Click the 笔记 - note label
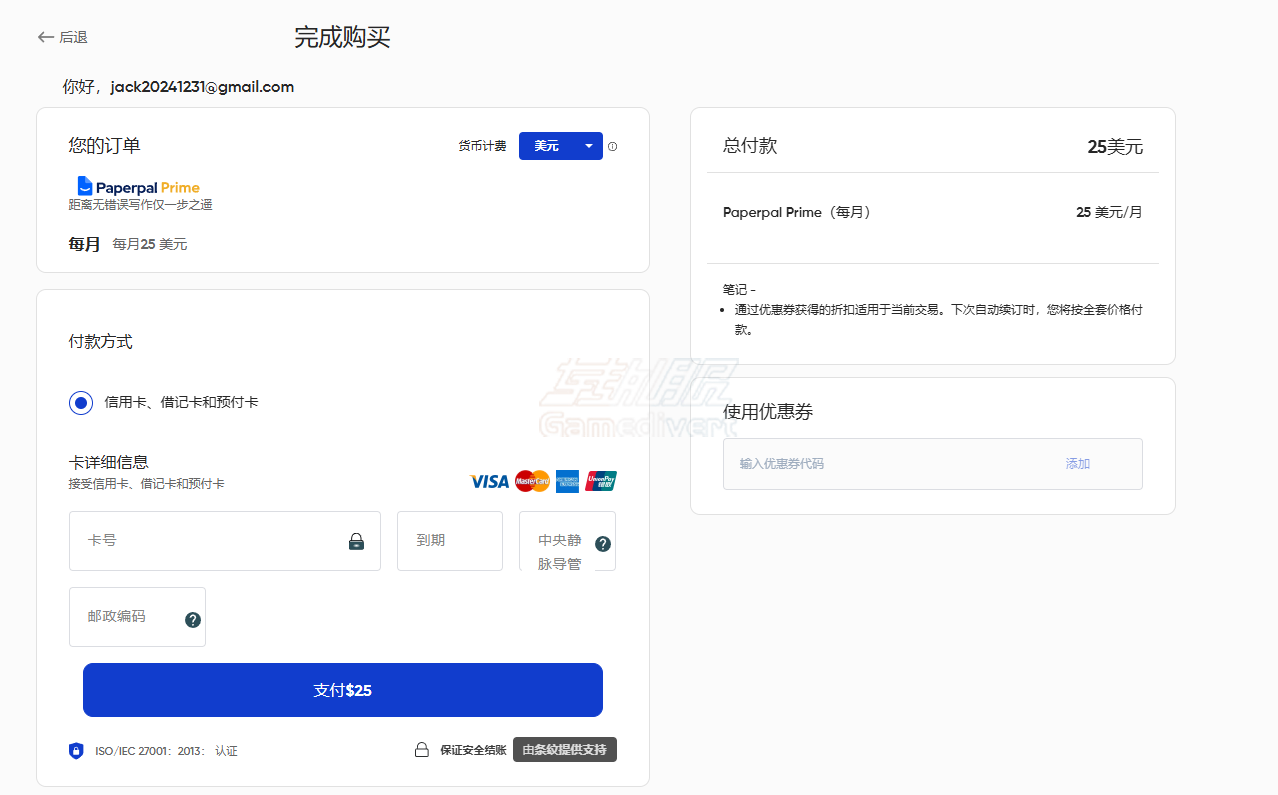 739,290
